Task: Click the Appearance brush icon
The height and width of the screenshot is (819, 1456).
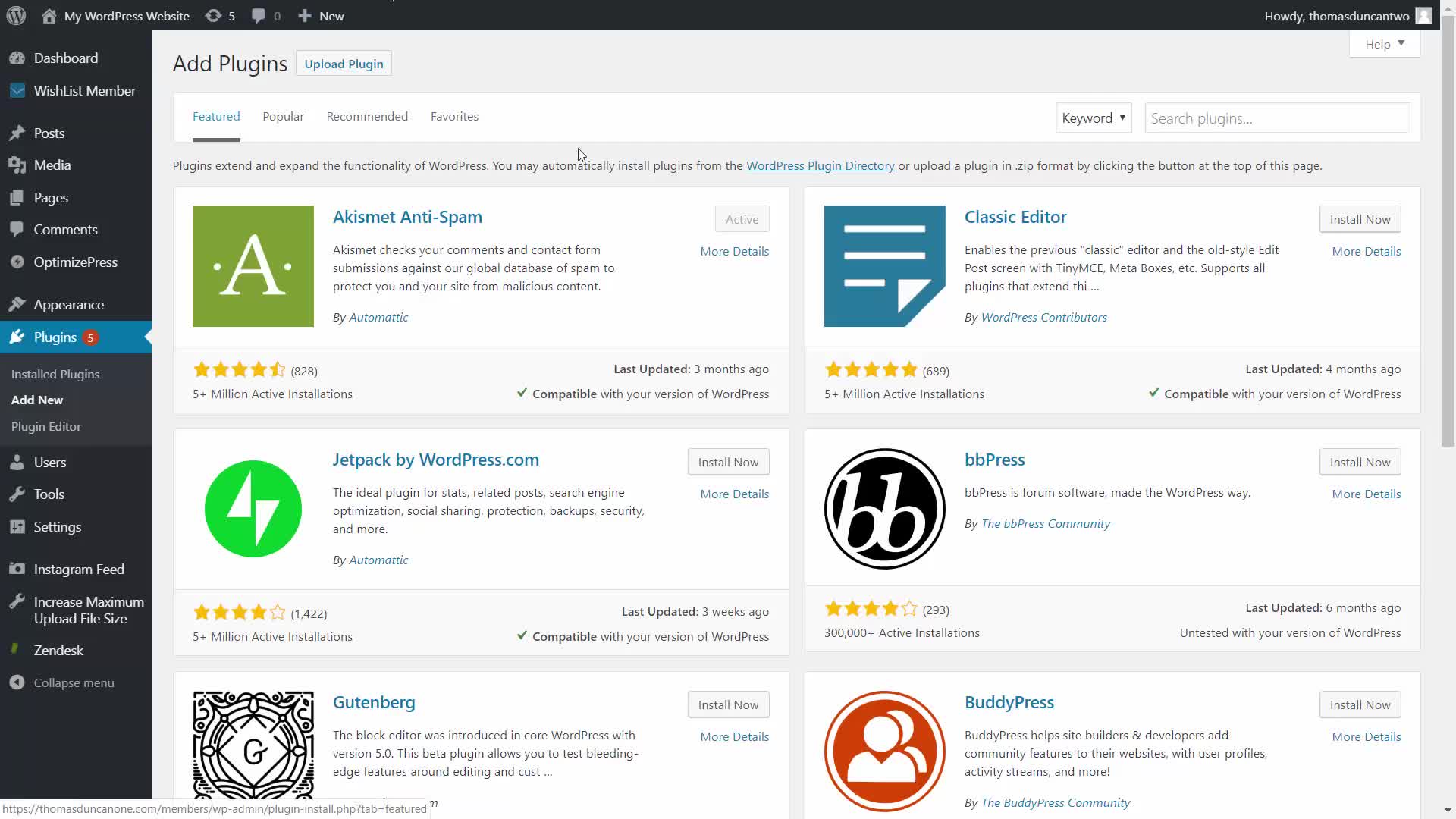Action: point(17,305)
